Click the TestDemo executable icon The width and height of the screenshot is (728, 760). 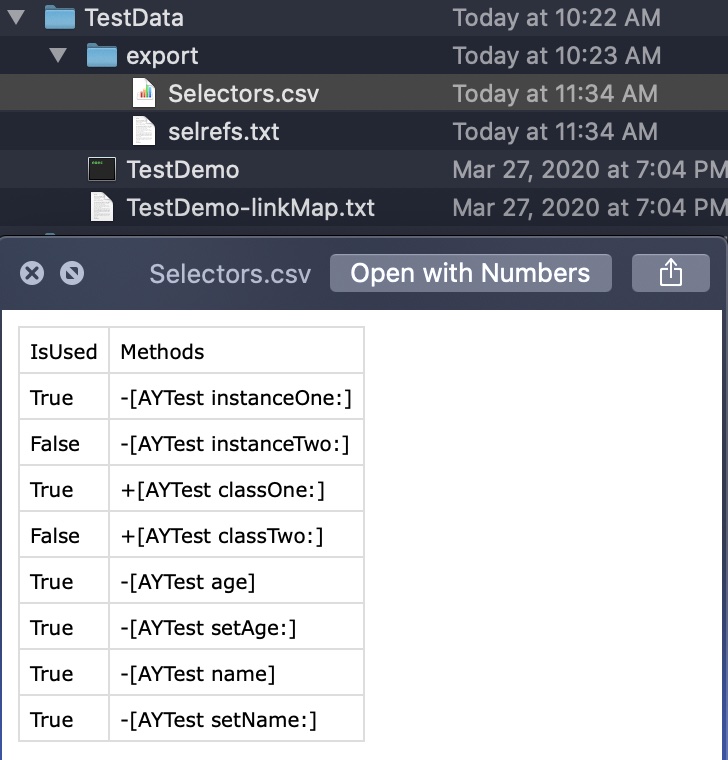tap(102, 169)
